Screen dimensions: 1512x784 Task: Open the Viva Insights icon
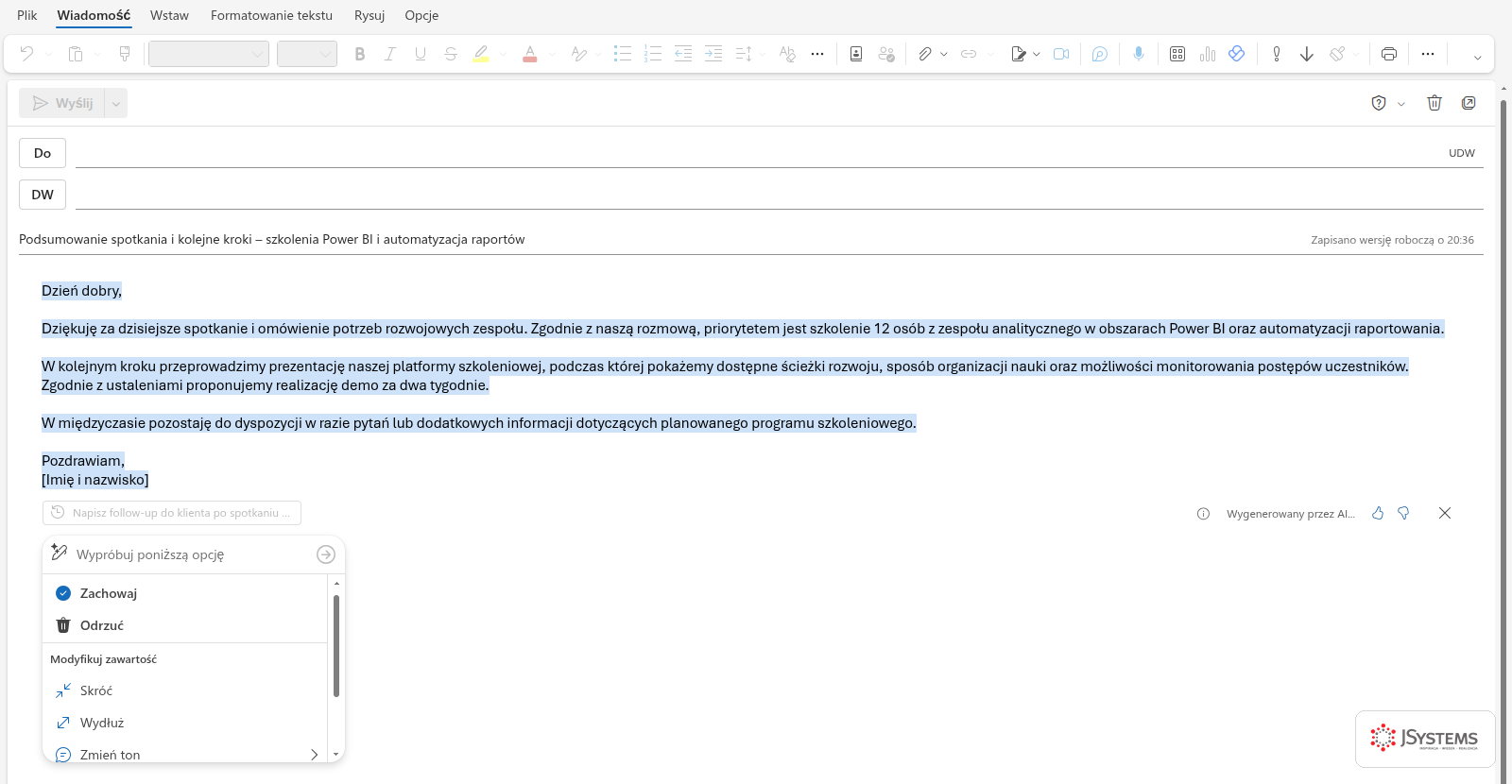1237,54
